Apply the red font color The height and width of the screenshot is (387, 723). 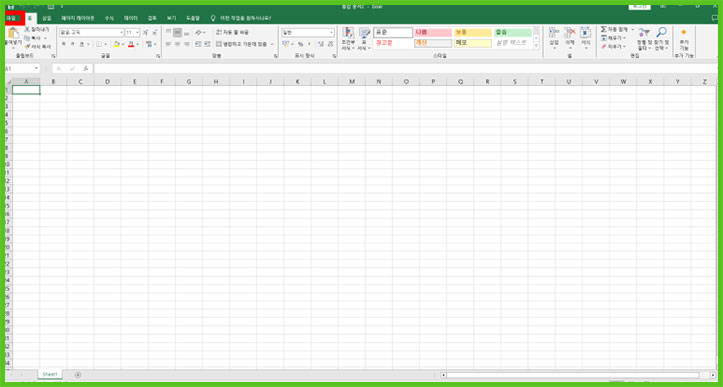click(x=131, y=44)
